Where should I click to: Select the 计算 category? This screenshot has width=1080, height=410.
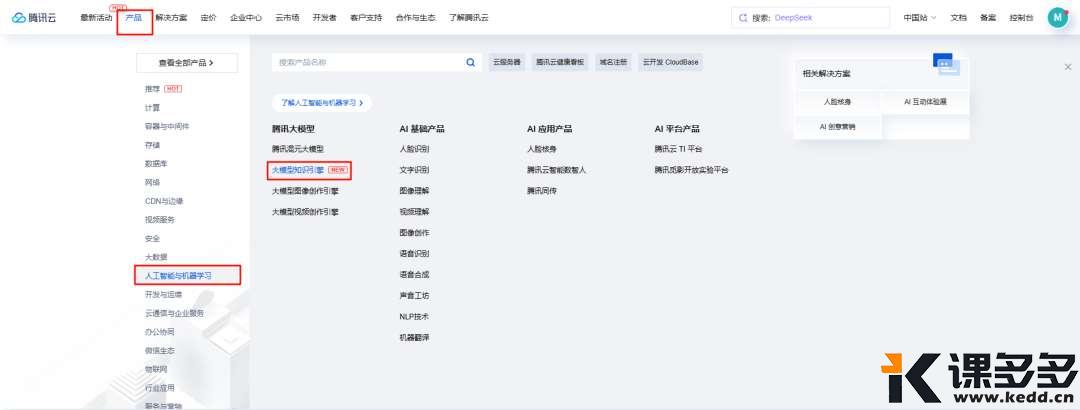pyautogui.click(x=152, y=107)
